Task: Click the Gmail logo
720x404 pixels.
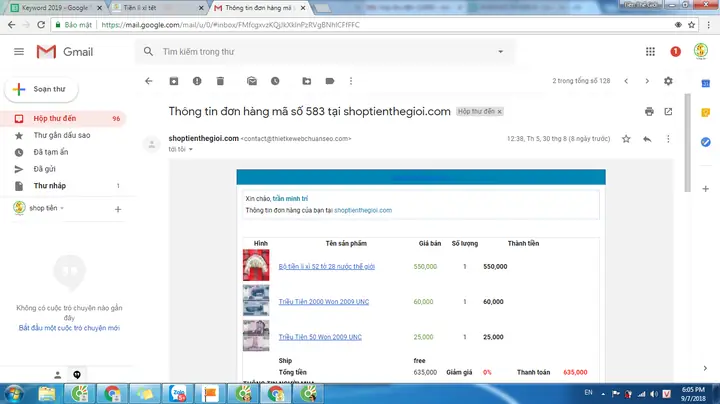Action: pos(65,52)
